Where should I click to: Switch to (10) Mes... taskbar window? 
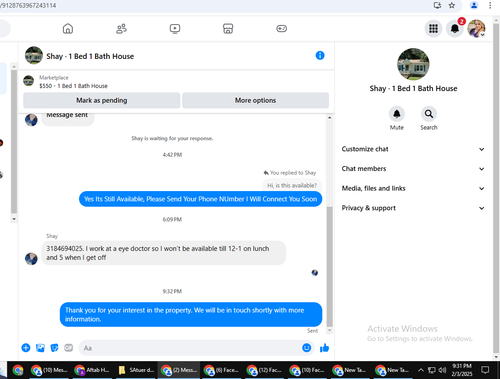(x=50, y=370)
